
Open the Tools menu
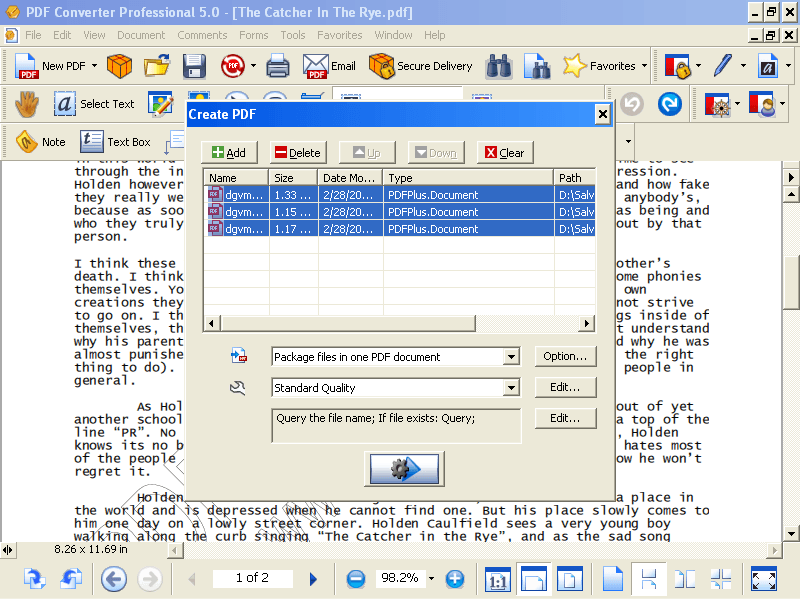pyautogui.click(x=293, y=35)
